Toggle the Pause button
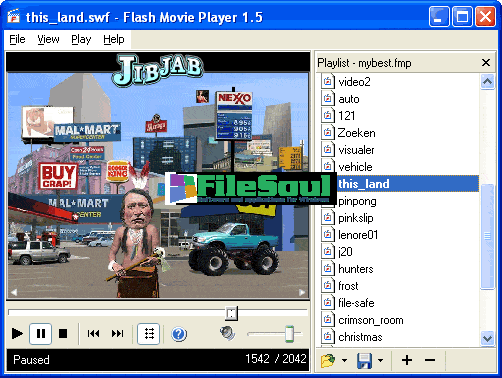This screenshot has width=502, height=378. (x=40, y=334)
